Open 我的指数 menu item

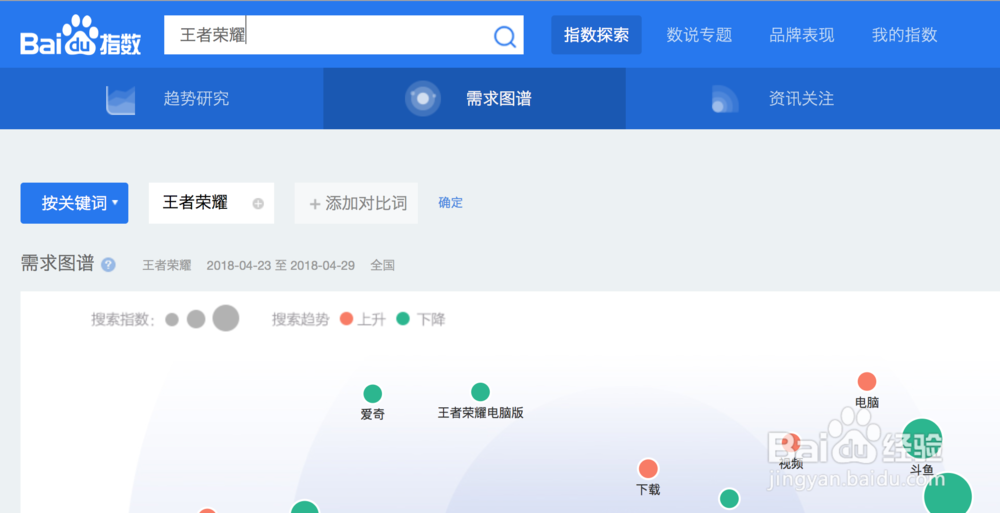coord(904,35)
